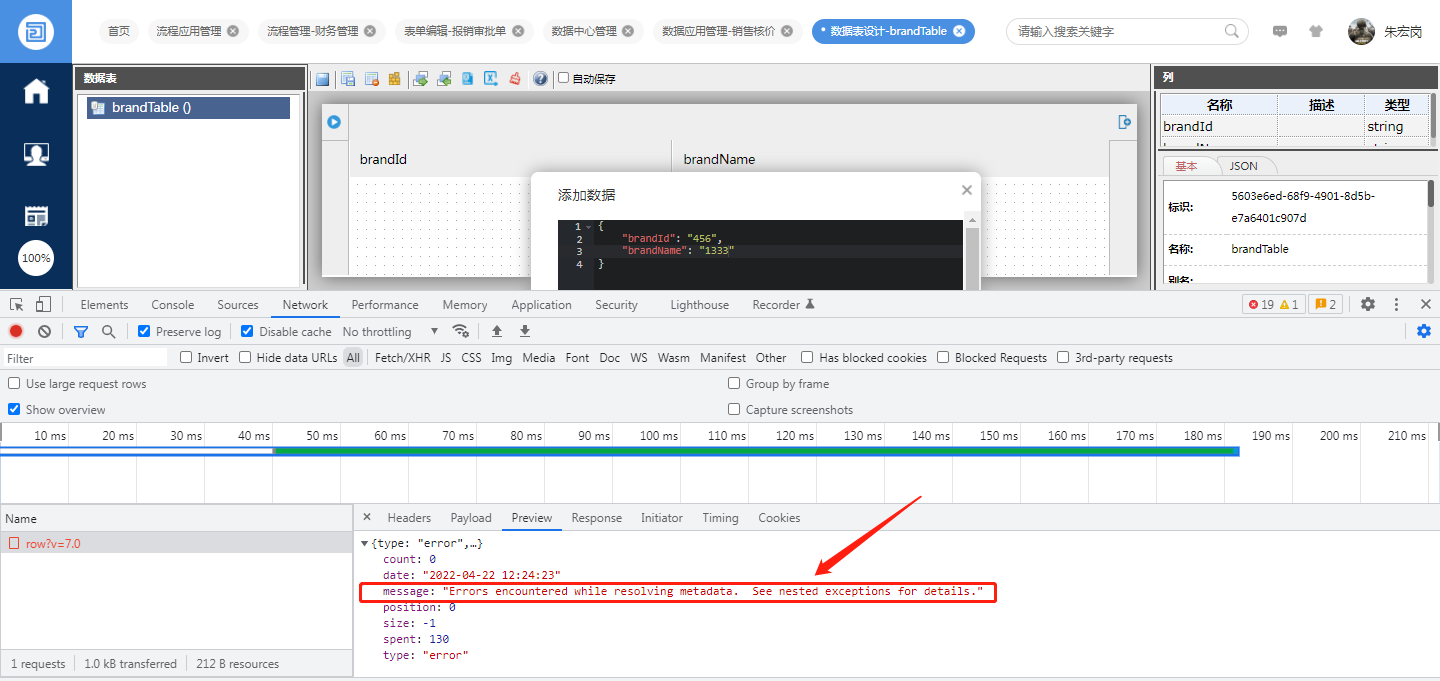Collapse the error response object tree
Viewport: 1440px width, 681px height.
364,543
